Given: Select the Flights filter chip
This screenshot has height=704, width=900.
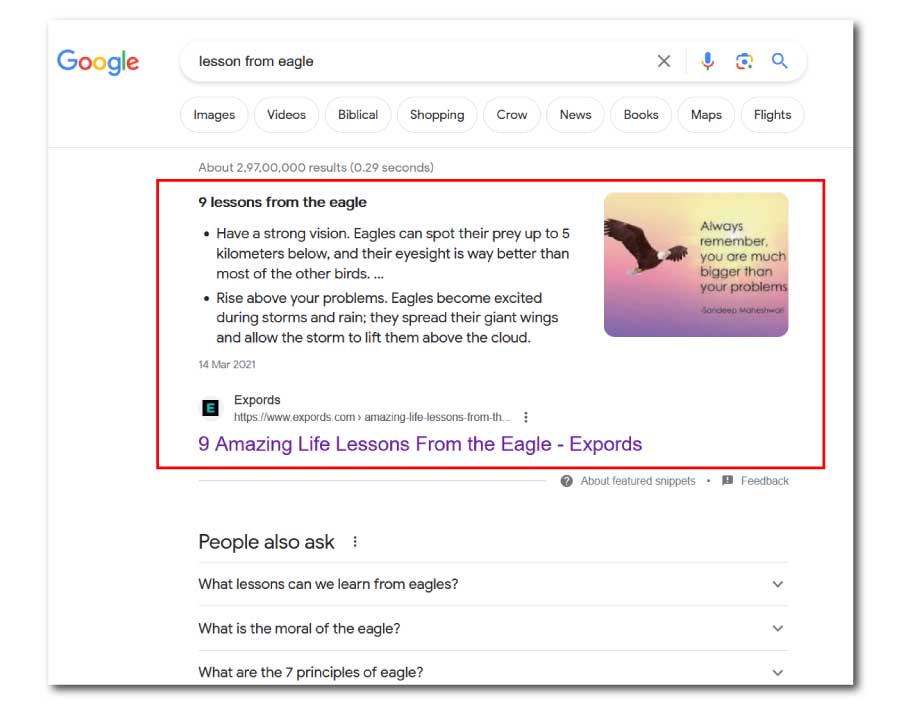Looking at the screenshot, I should click(772, 115).
